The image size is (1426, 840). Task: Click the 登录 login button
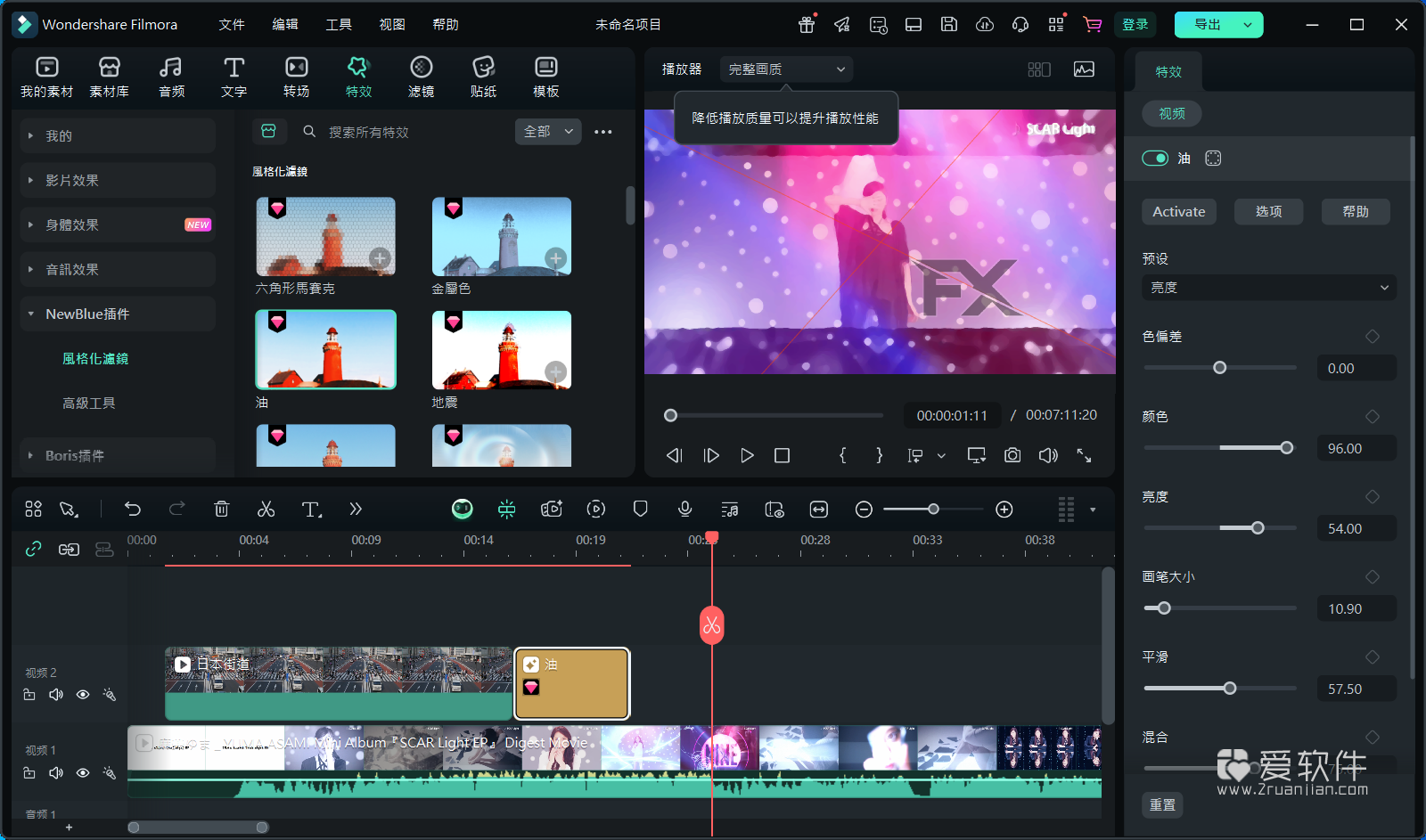tap(1135, 24)
